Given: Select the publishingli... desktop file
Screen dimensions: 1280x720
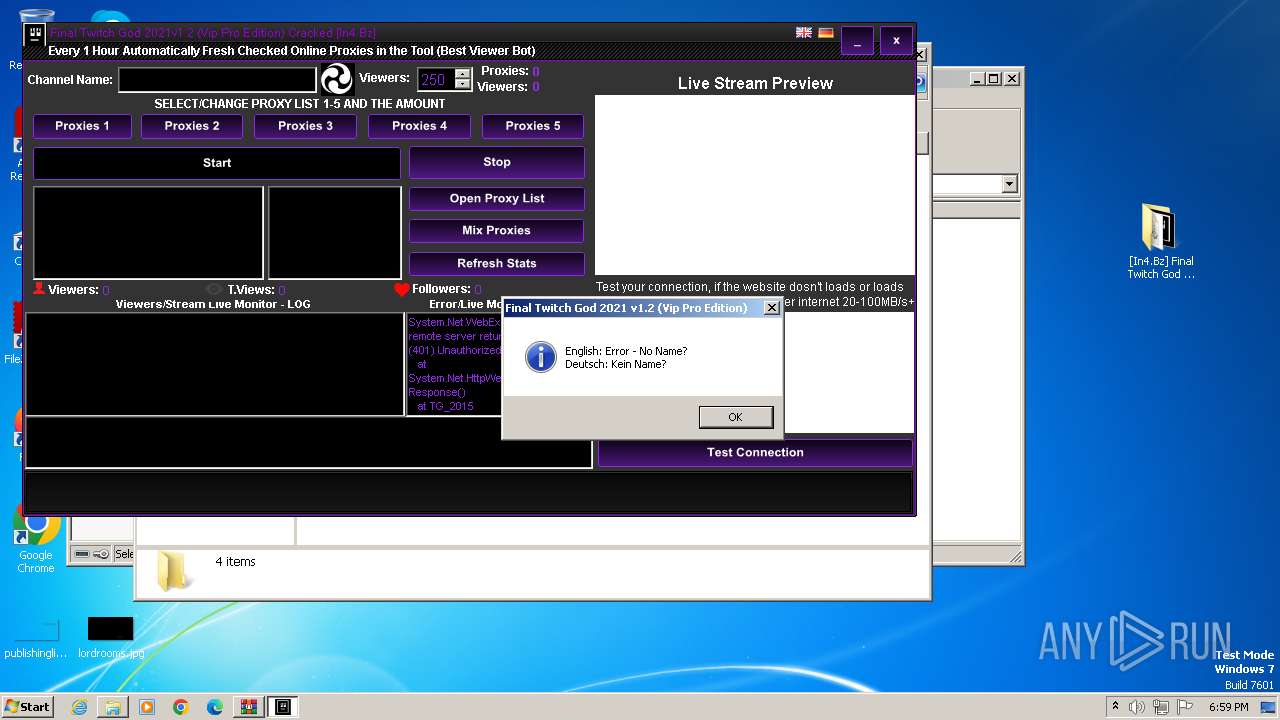Looking at the screenshot, I should coord(36,637).
